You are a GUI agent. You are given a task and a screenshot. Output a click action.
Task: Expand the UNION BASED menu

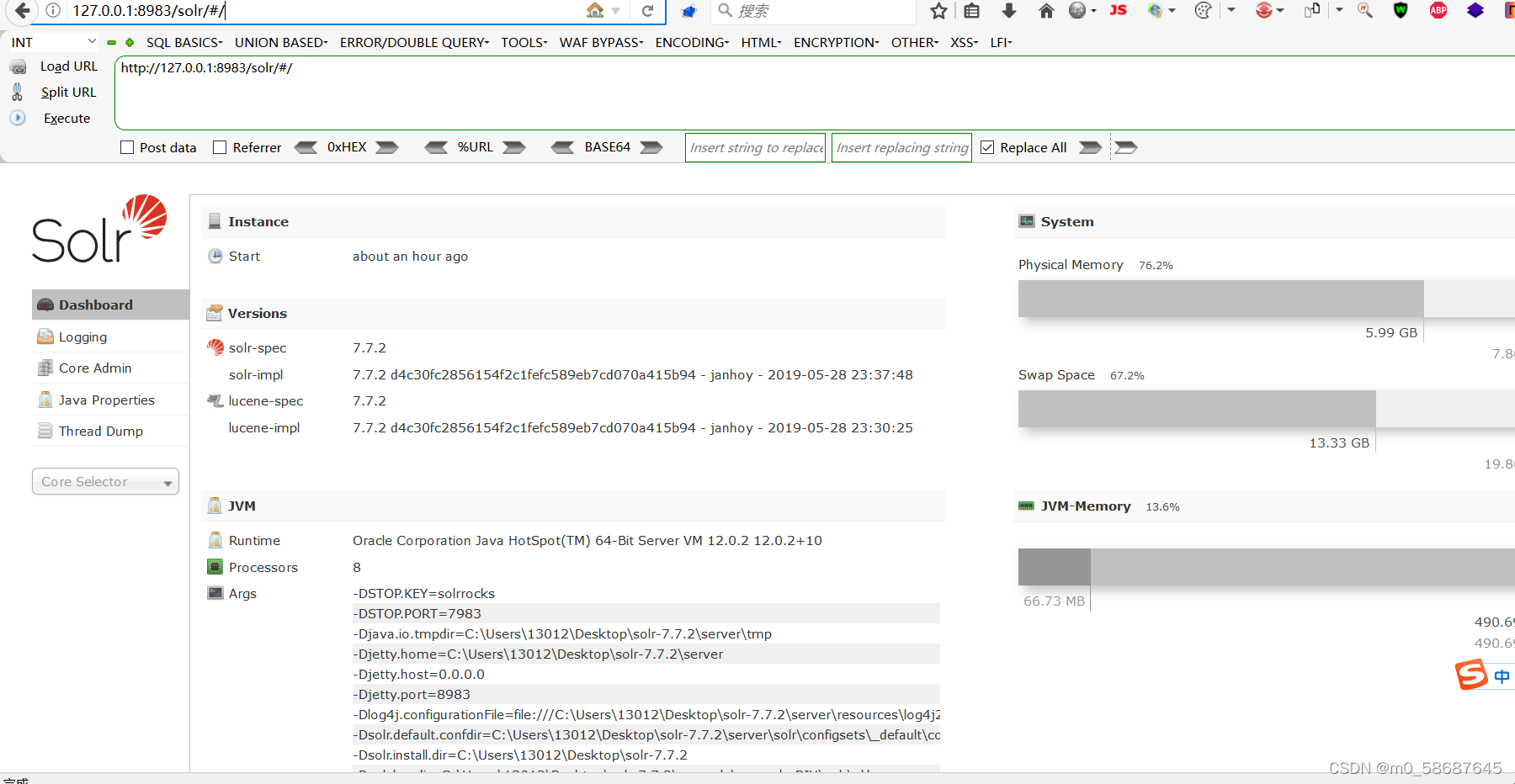(281, 42)
